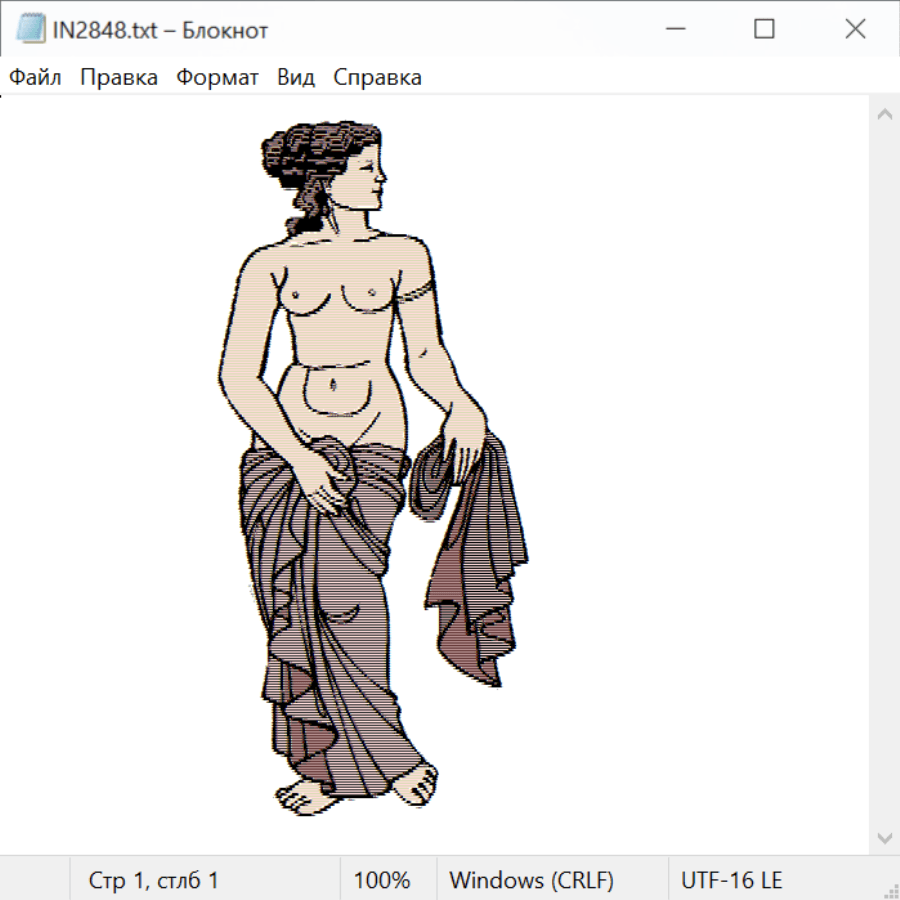This screenshot has height=900, width=900.
Task: Maximize the Блокнот window
Action: (x=764, y=30)
